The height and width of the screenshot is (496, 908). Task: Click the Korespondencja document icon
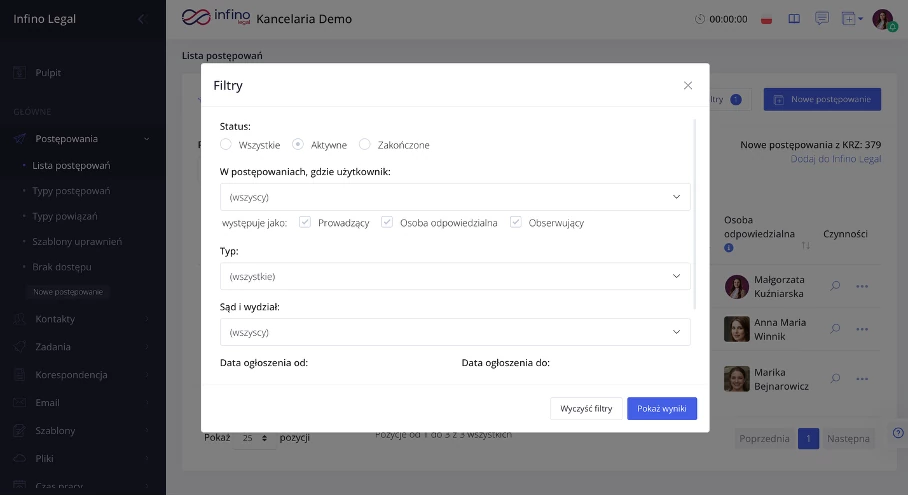[x=20, y=374]
